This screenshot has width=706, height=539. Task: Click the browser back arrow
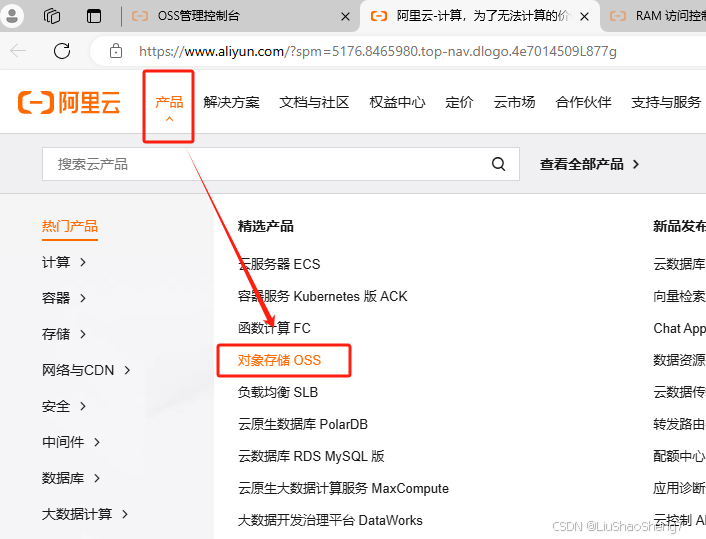[18, 51]
